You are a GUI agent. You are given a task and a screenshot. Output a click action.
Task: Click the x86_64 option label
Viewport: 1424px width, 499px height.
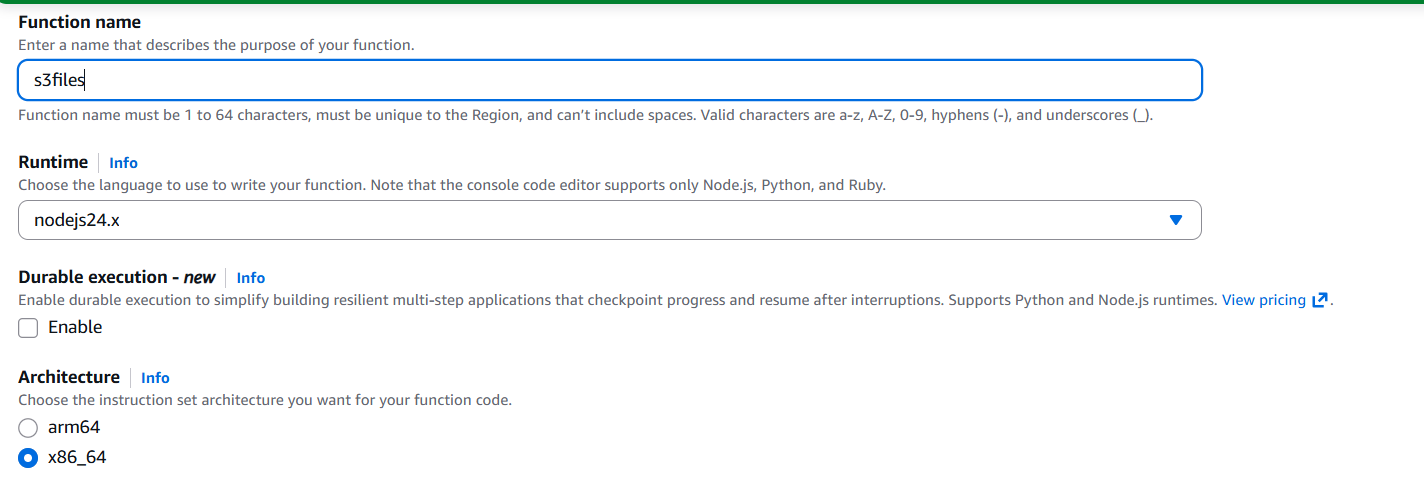(77, 457)
